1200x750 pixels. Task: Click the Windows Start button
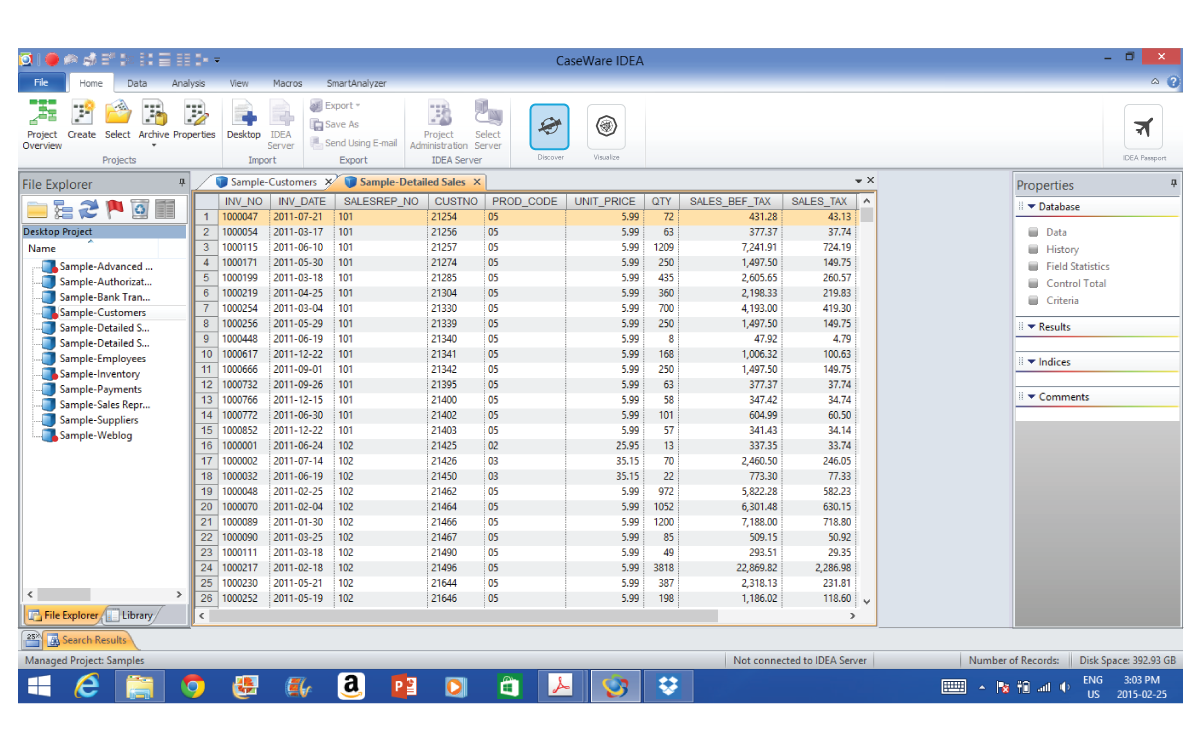[40, 687]
